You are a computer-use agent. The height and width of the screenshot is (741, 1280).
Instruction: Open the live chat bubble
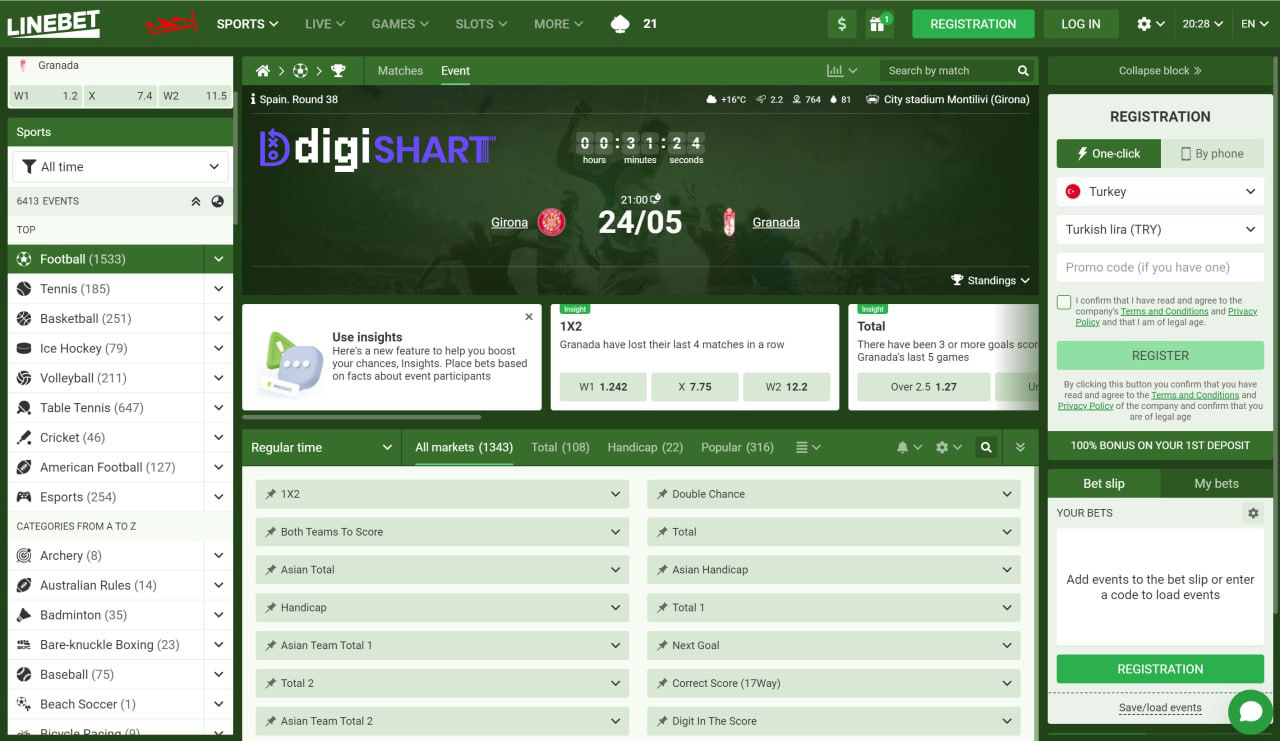(1250, 711)
